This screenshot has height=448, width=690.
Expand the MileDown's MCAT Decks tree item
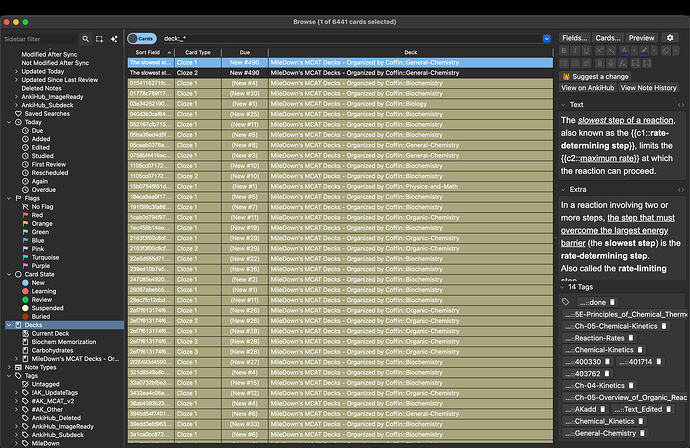(x=16, y=359)
